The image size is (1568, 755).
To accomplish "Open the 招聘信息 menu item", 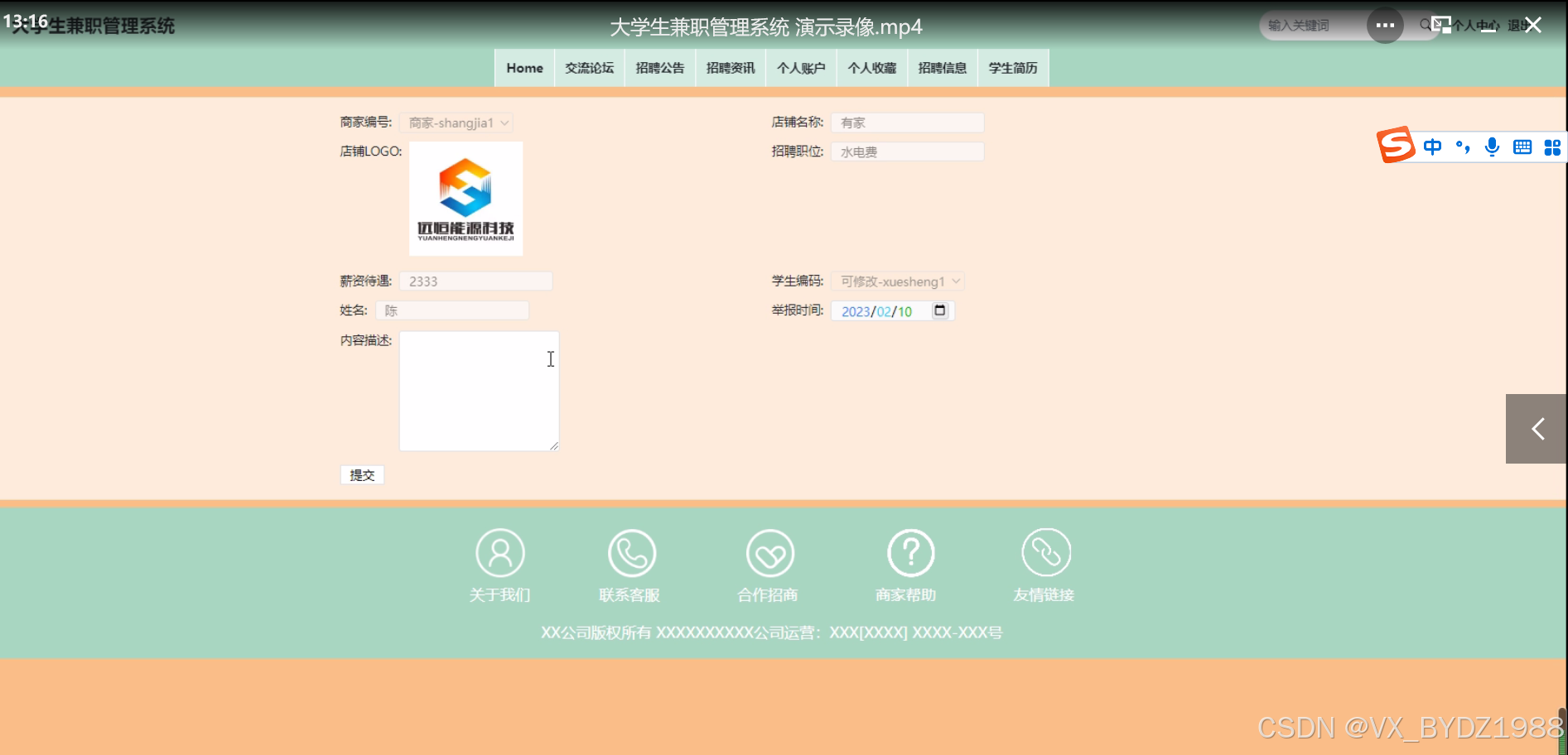I will [943, 68].
